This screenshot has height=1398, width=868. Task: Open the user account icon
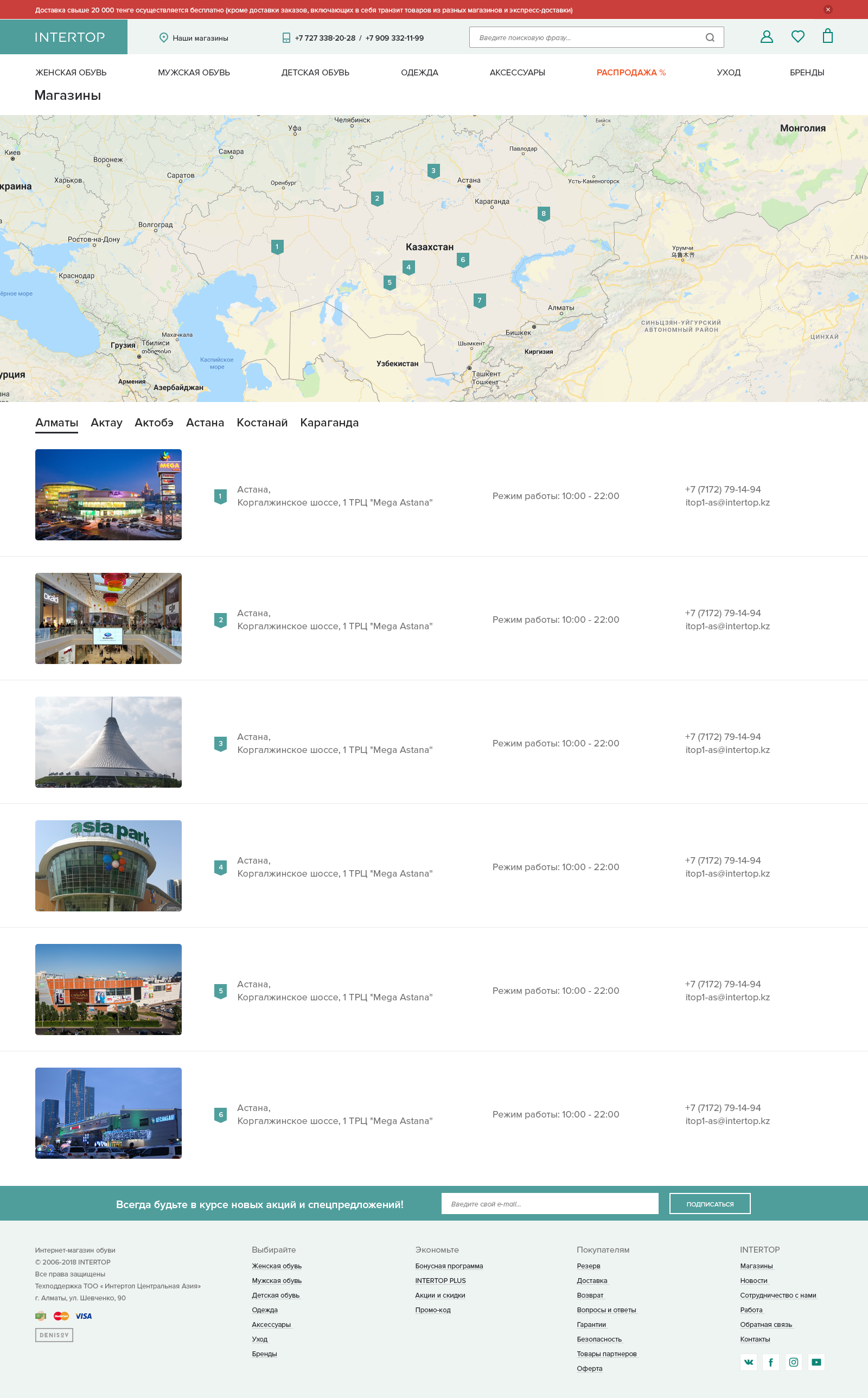point(767,37)
